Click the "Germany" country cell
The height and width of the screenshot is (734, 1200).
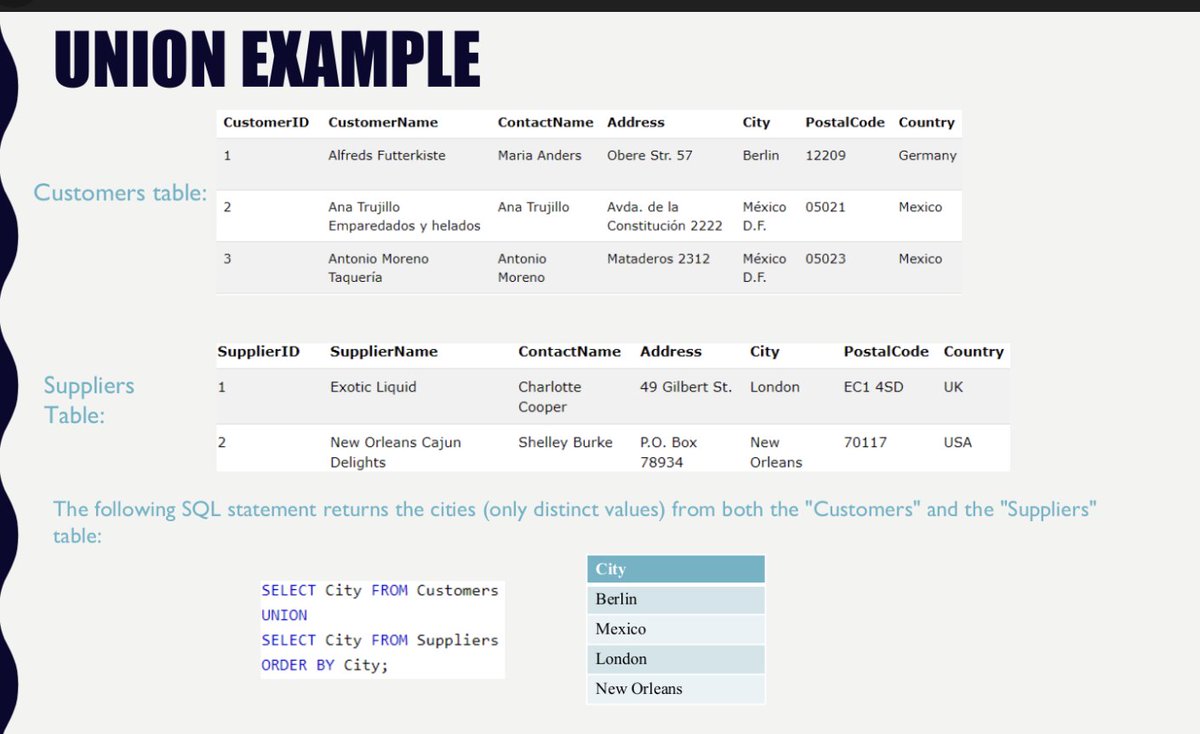click(x=927, y=155)
